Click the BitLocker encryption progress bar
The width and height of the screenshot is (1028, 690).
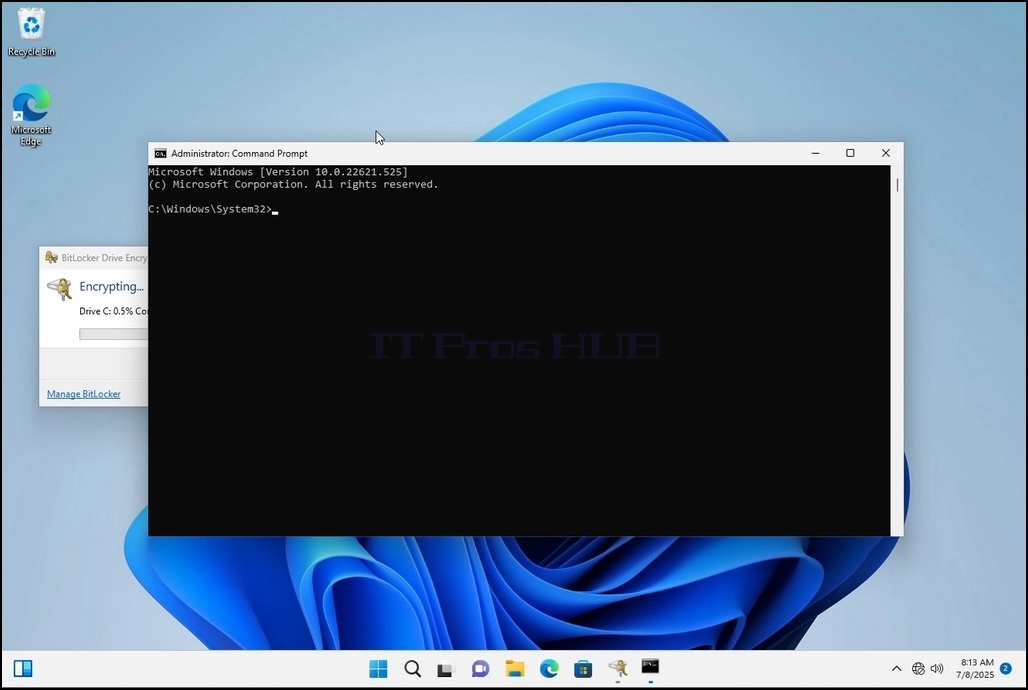113,335
